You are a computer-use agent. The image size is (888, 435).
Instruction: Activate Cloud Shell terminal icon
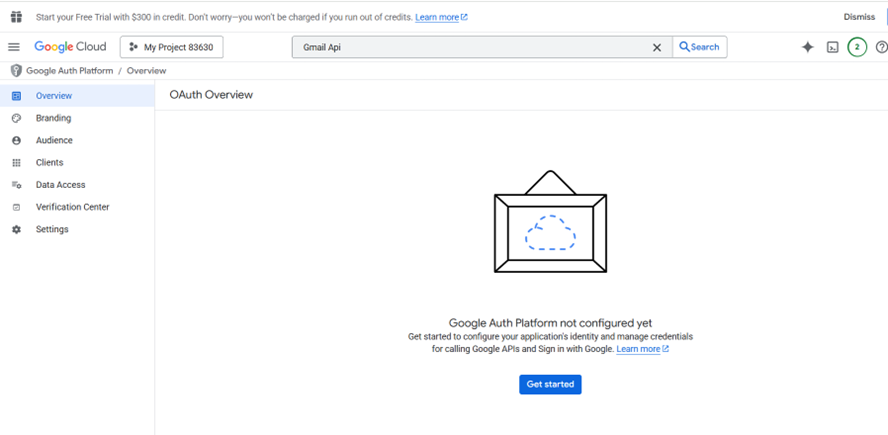[x=832, y=48]
